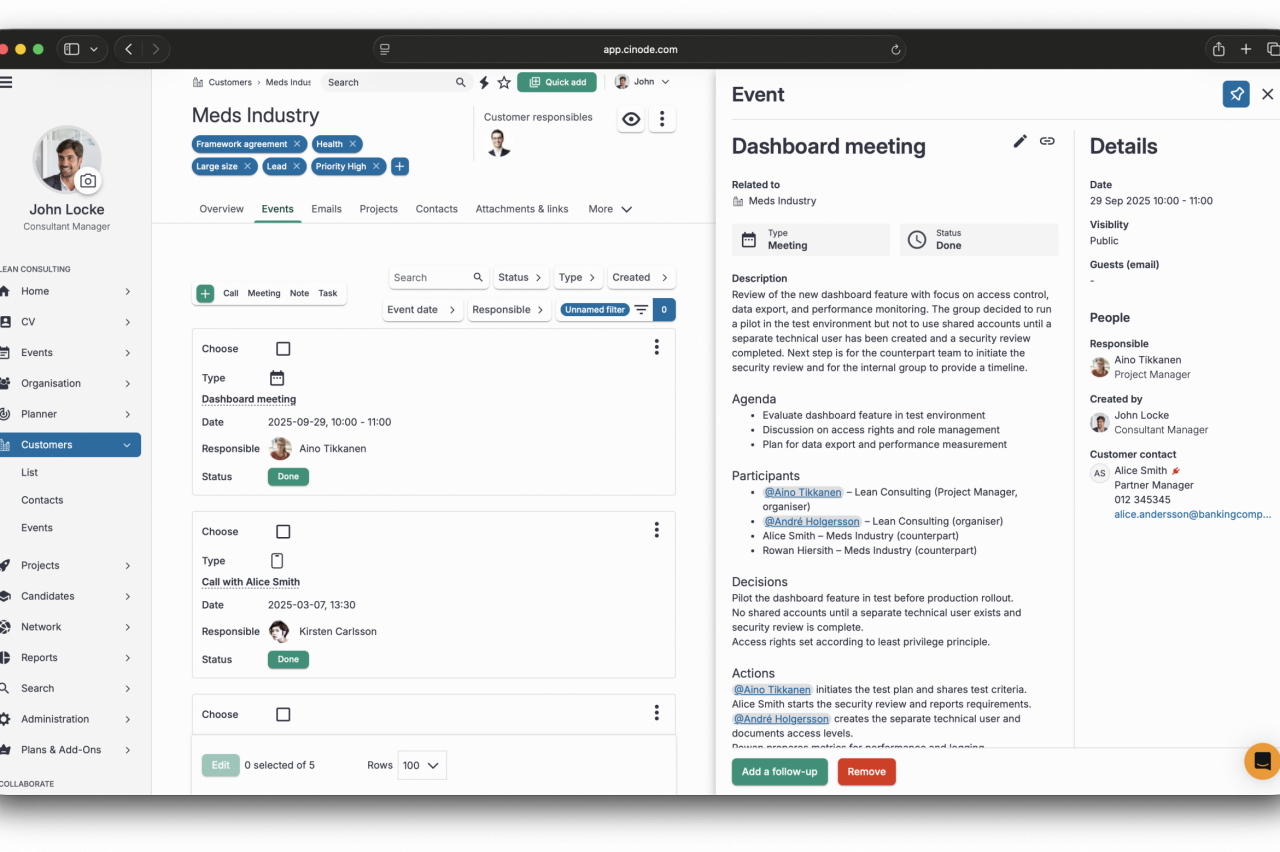Switch to the Projects tab
This screenshot has width=1280, height=852.
click(378, 209)
